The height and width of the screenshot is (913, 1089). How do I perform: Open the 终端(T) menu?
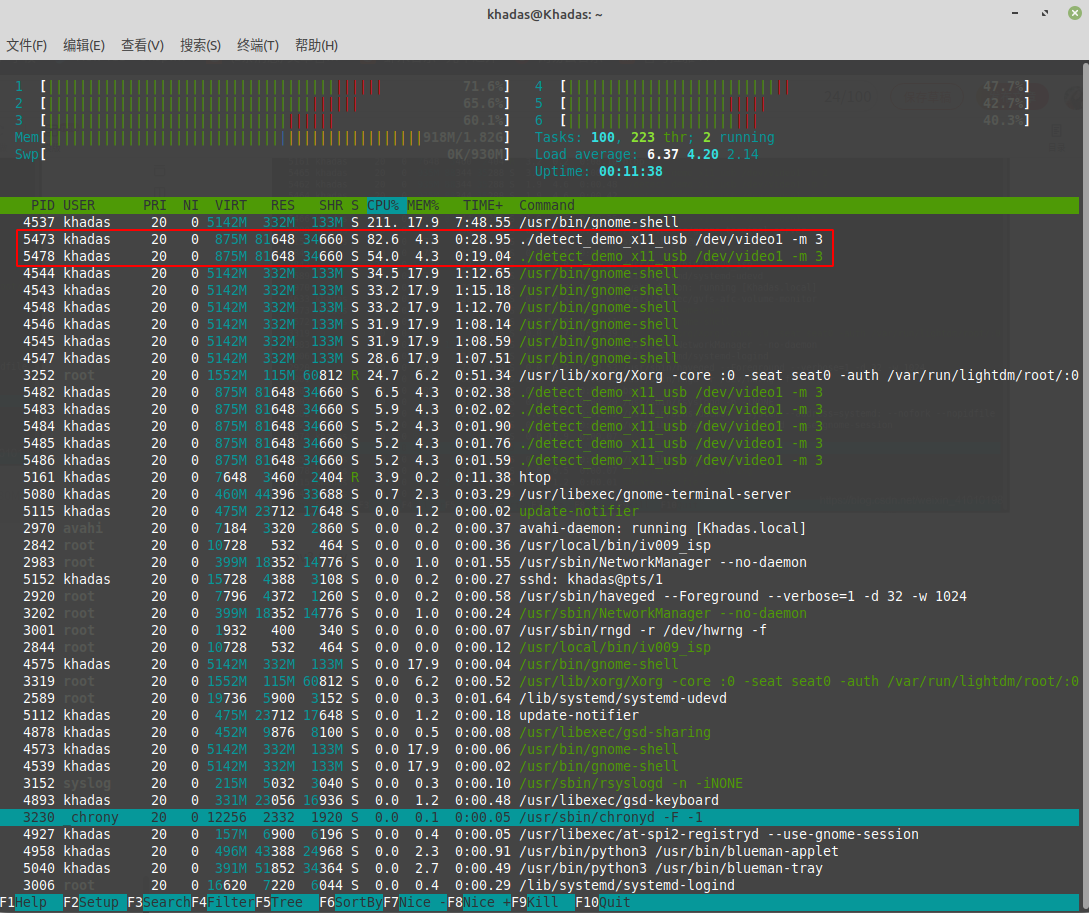(258, 45)
